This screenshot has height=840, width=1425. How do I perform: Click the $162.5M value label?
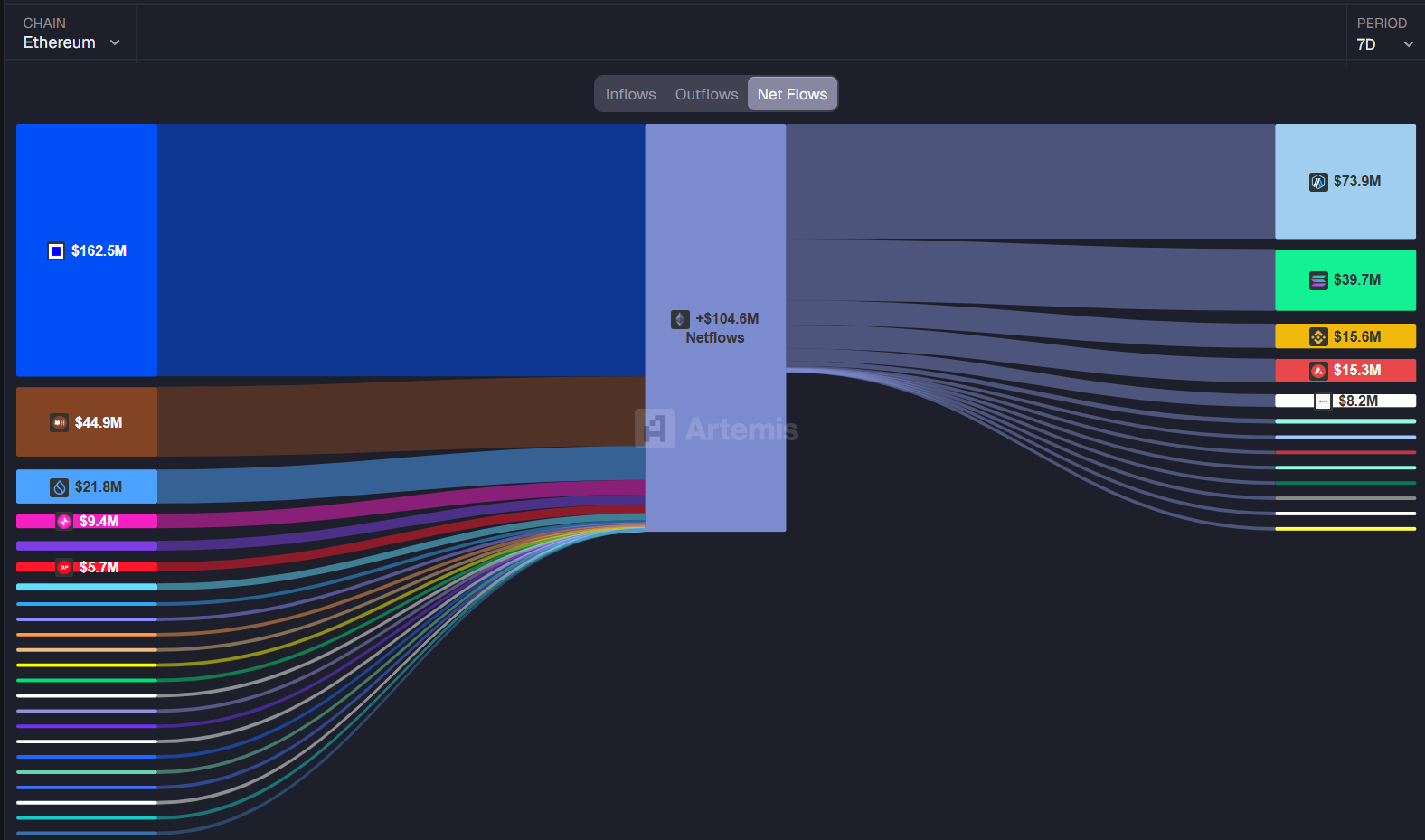coord(99,251)
